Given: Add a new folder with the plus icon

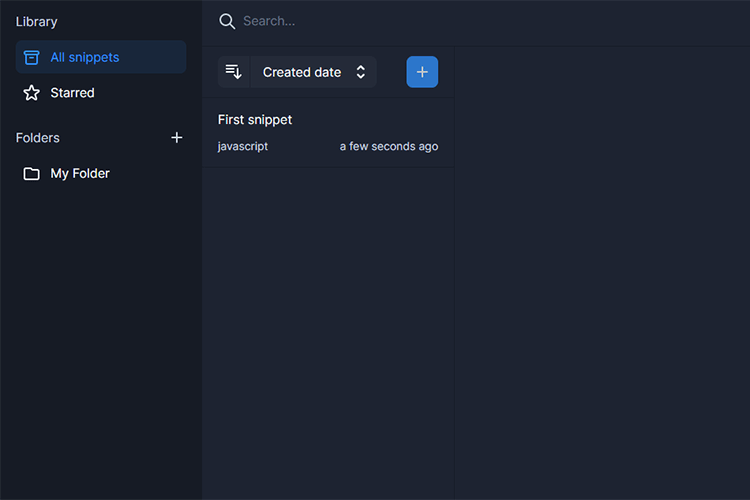Looking at the screenshot, I should [177, 138].
